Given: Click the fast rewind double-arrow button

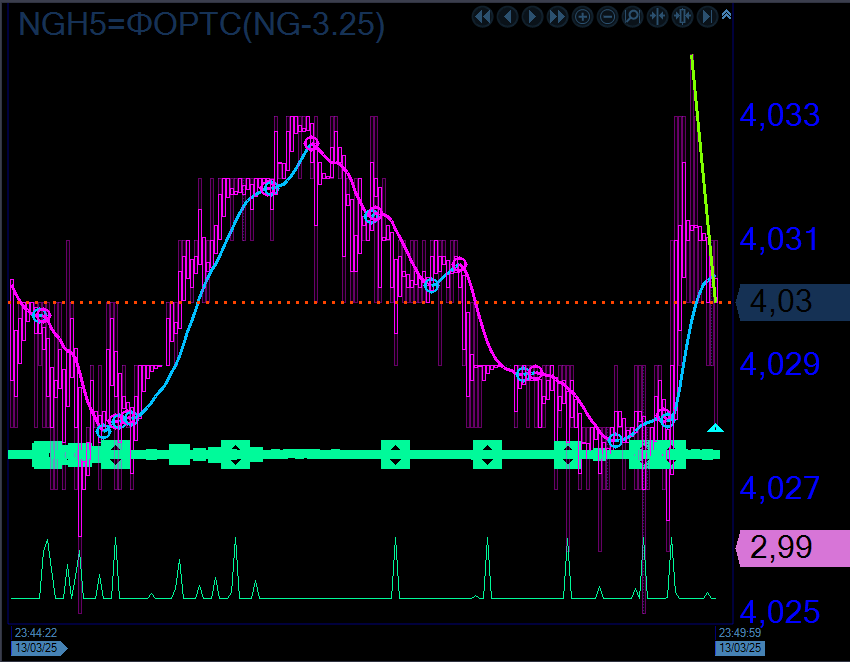Looking at the screenshot, I should (482, 16).
